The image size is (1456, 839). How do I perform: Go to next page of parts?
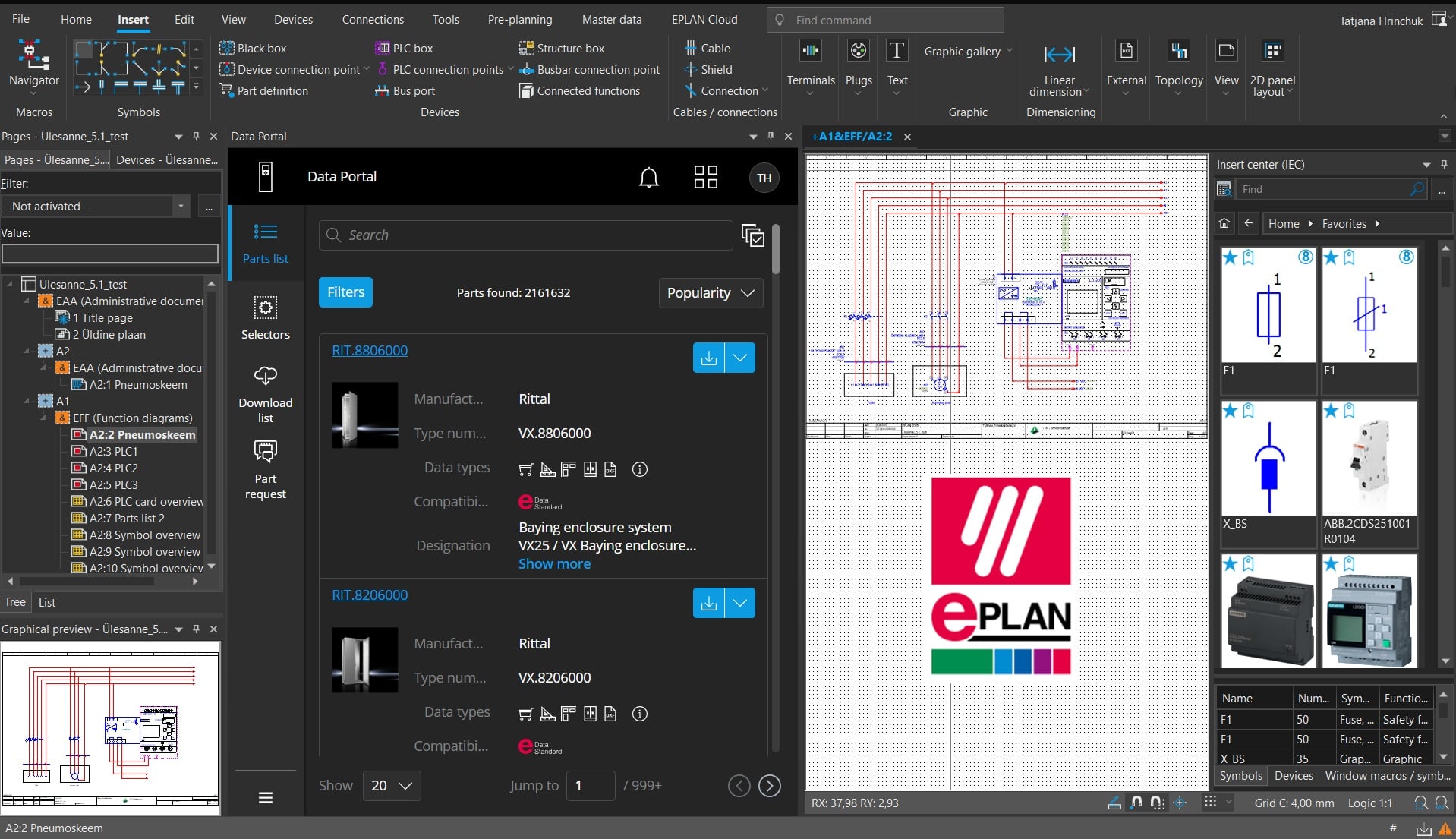pos(769,786)
